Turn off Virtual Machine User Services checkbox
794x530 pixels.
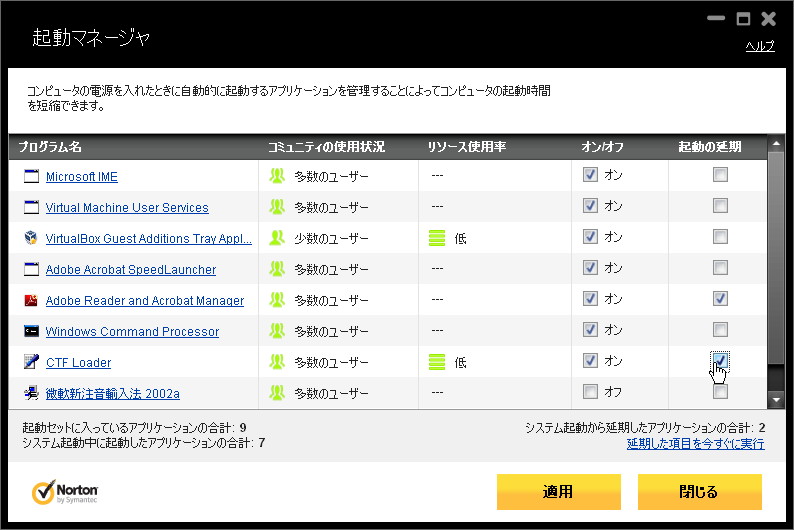pyautogui.click(x=590, y=206)
